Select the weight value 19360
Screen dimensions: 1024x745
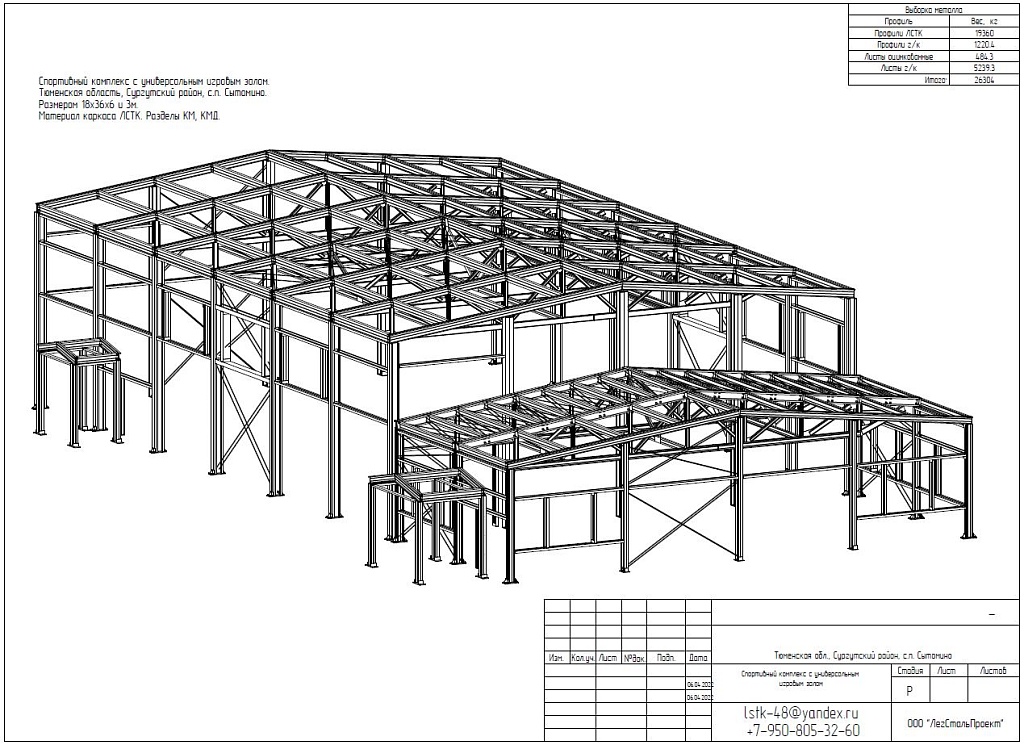coord(986,33)
